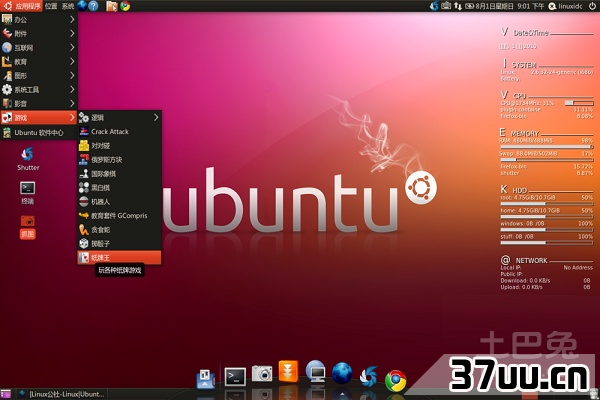Launch 掷骰子 dice game
Screen dimensions: 600x400
tap(119, 243)
